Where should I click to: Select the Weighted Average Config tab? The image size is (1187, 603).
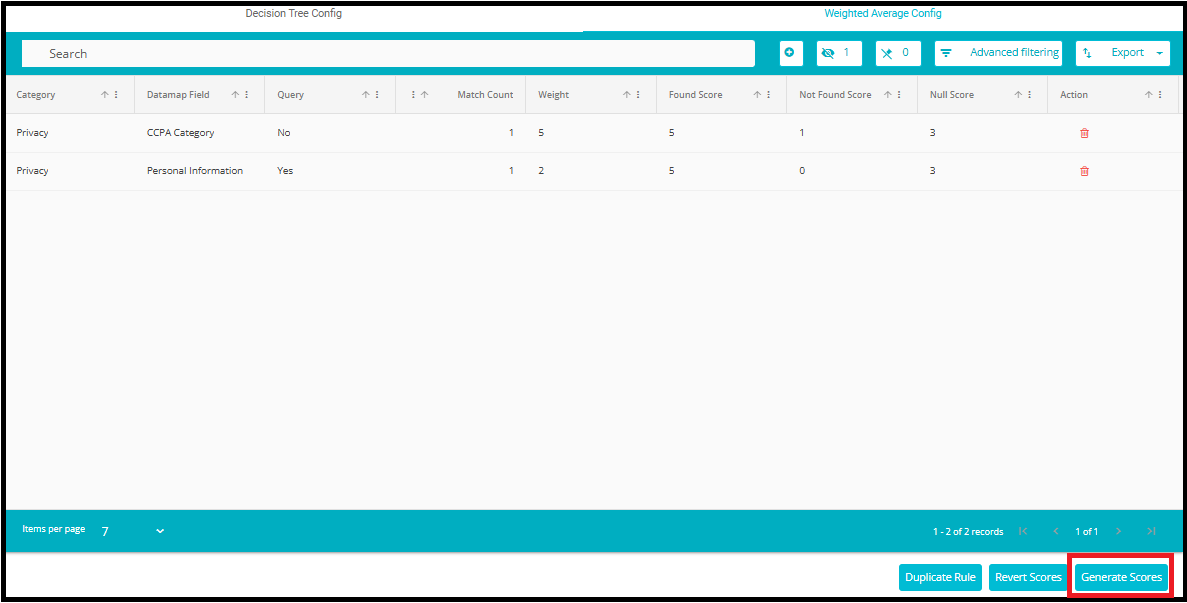[x=882, y=14]
